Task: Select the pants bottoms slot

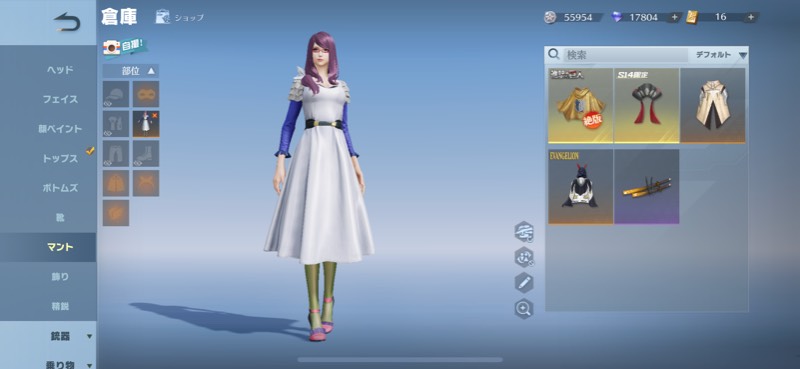Action: [x=115, y=154]
